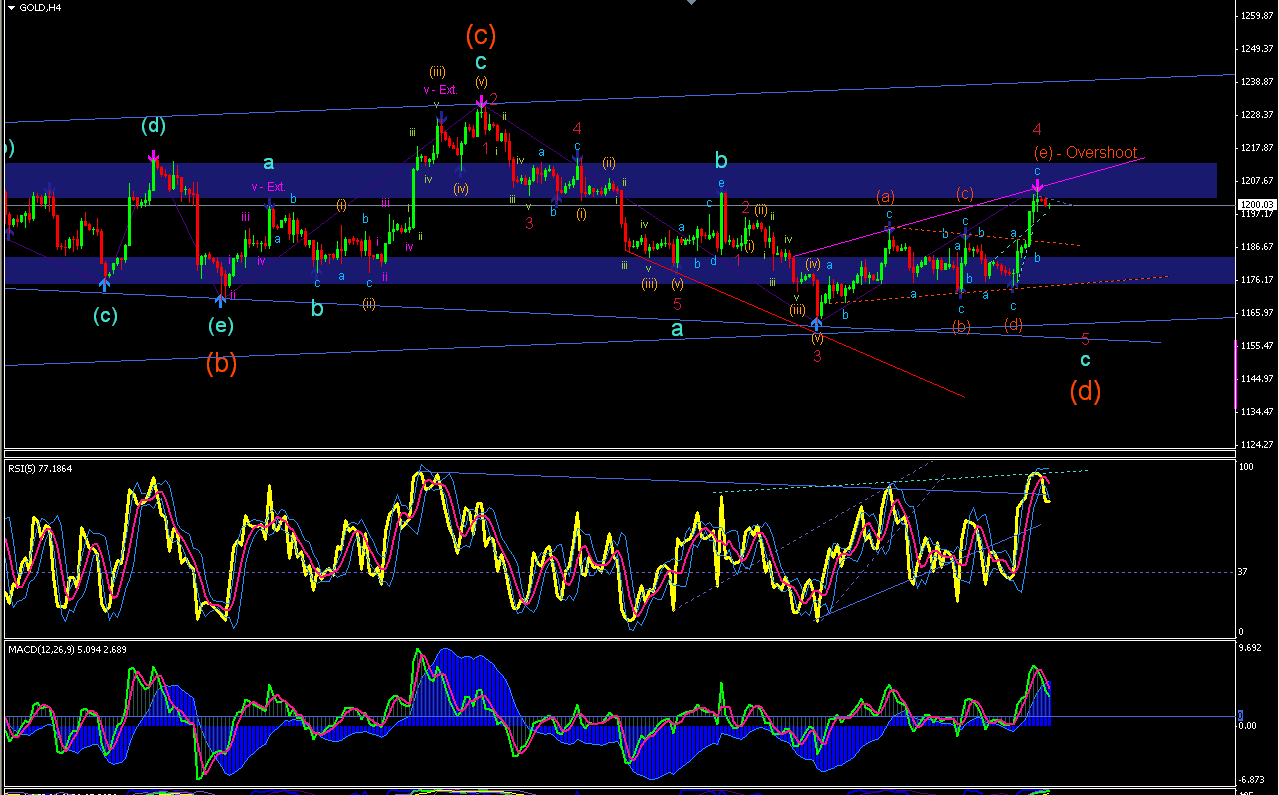Click the red 4 above Overshoot label
Screen dimensions: 1279x795
coord(1038,130)
